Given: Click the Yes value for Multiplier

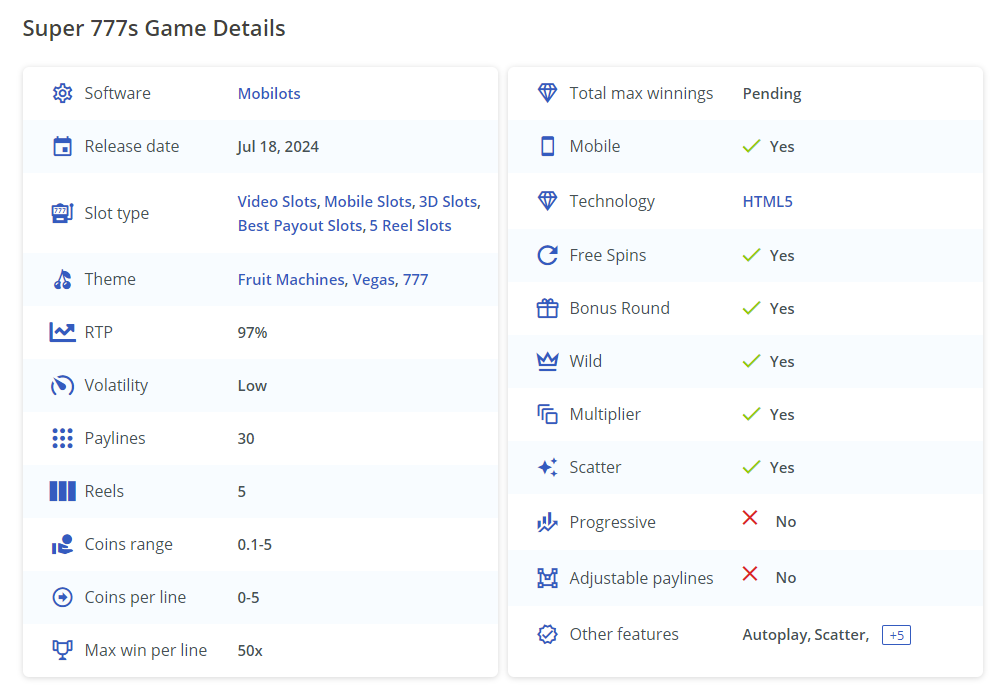Looking at the screenshot, I should (782, 415).
